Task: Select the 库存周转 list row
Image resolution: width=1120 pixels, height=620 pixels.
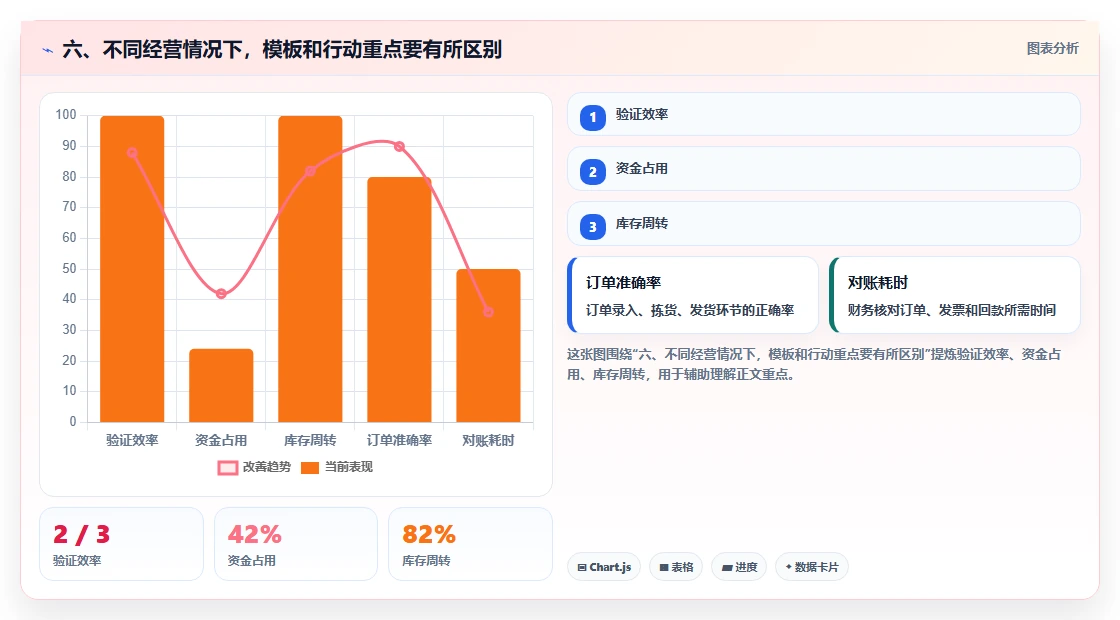Action: (x=824, y=224)
